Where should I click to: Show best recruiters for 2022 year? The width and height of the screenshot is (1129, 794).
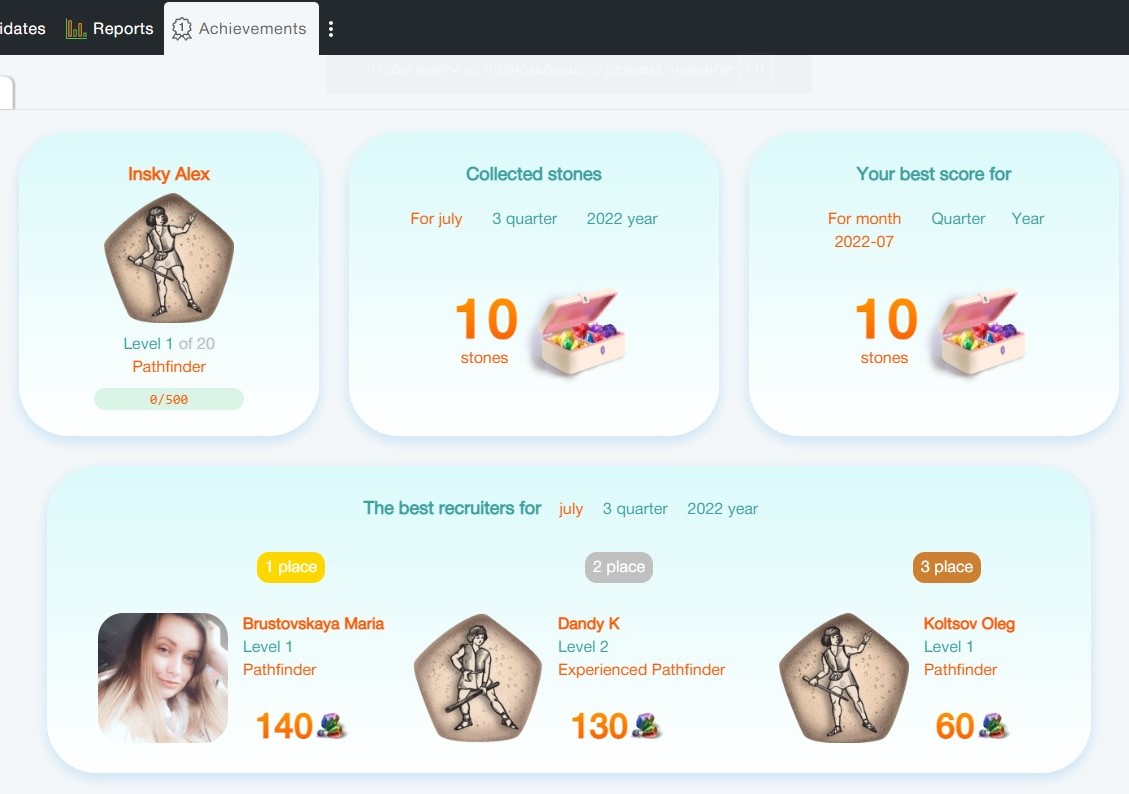click(722, 509)
